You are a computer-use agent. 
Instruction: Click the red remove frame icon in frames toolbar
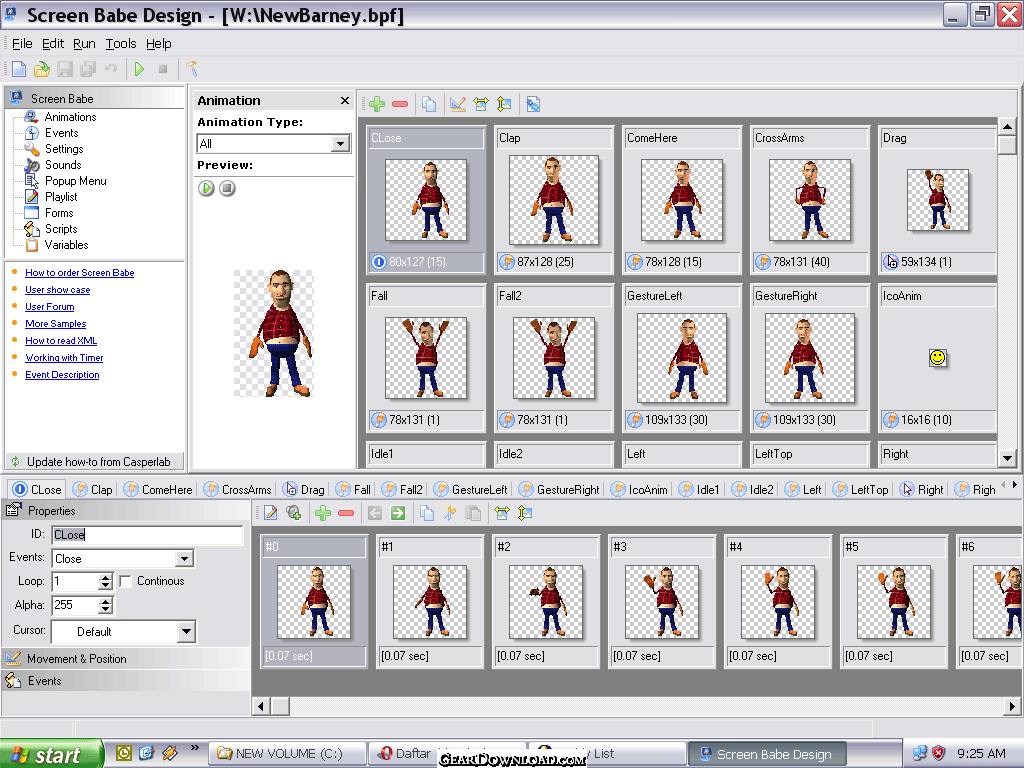(x=346, y=513)
